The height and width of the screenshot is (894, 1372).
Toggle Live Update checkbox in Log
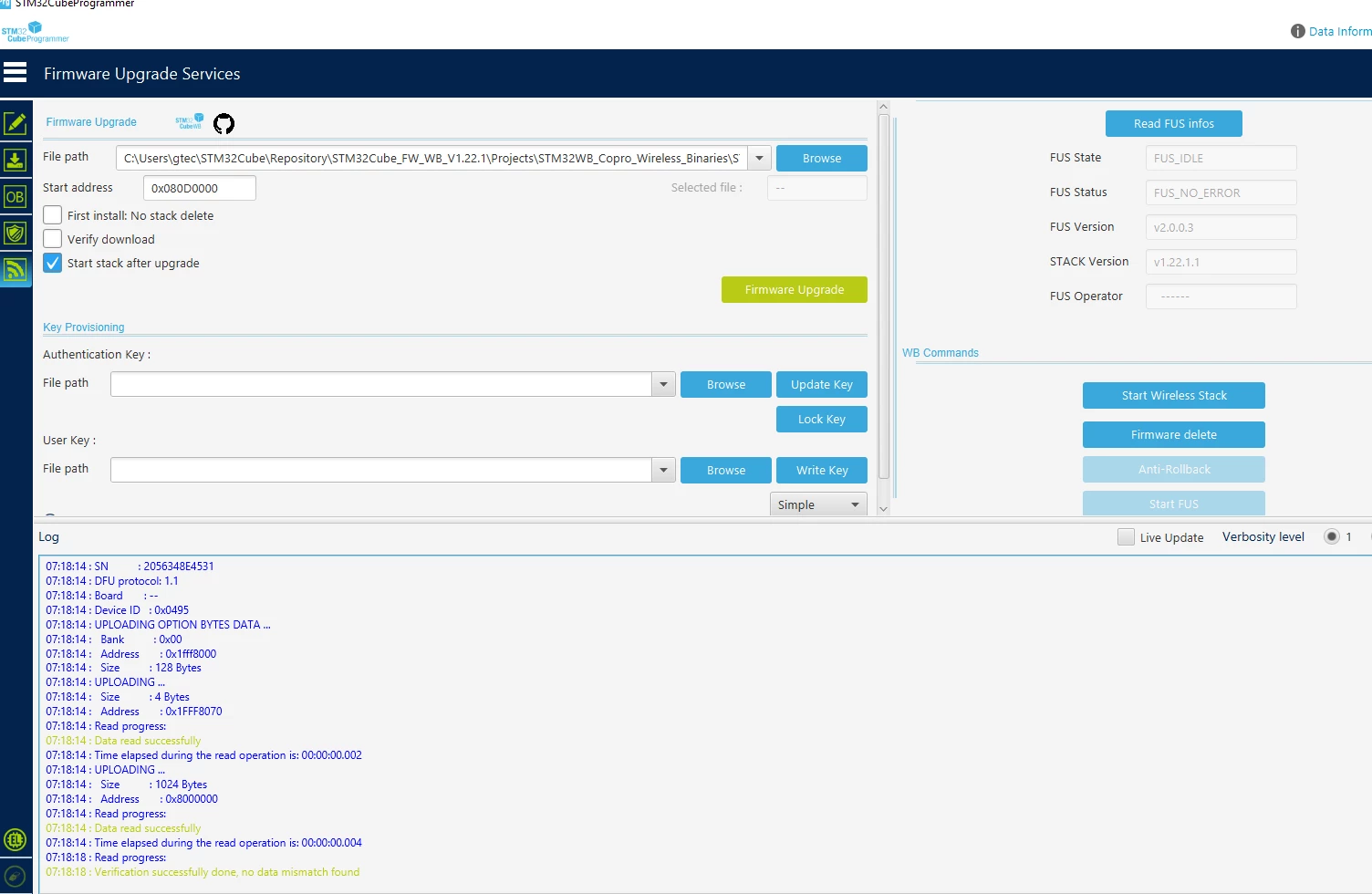[1127, 536]
